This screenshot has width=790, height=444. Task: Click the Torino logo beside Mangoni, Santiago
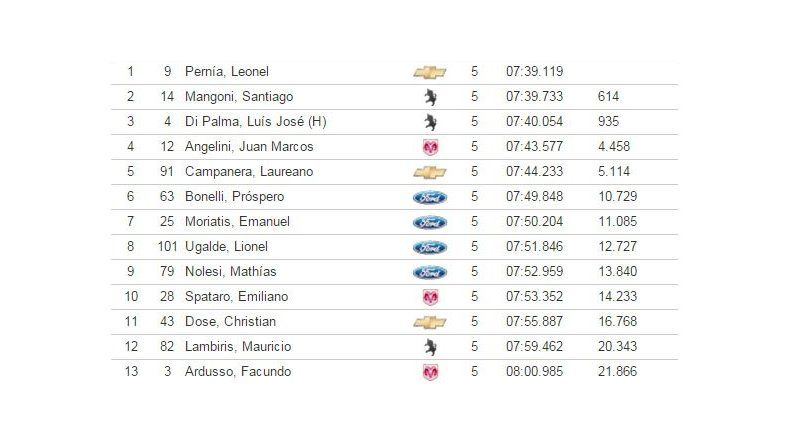429,97
